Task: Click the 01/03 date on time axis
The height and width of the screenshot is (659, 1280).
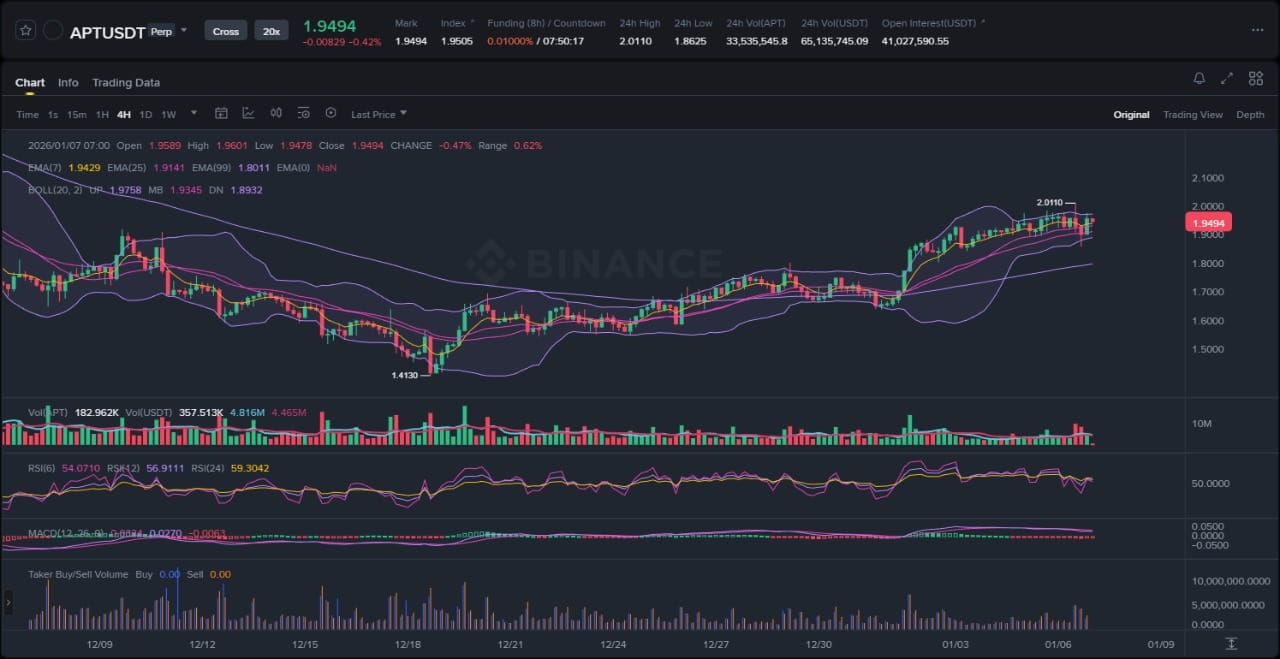Action: 956,645
